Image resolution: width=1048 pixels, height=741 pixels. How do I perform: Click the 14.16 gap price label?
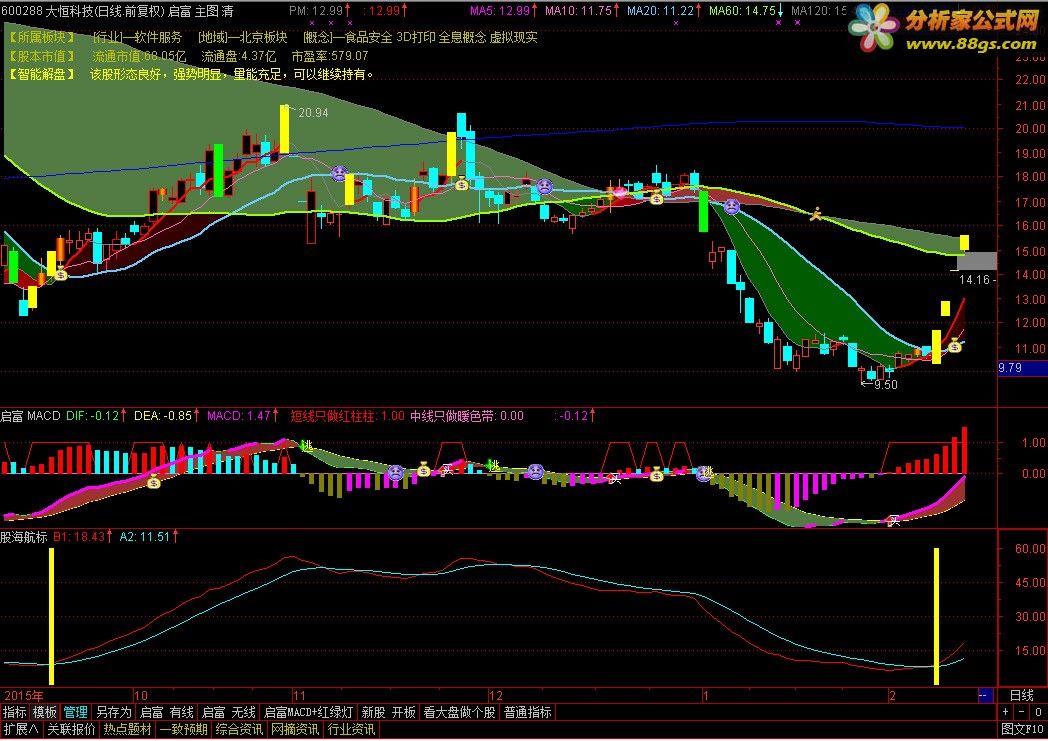974,279
